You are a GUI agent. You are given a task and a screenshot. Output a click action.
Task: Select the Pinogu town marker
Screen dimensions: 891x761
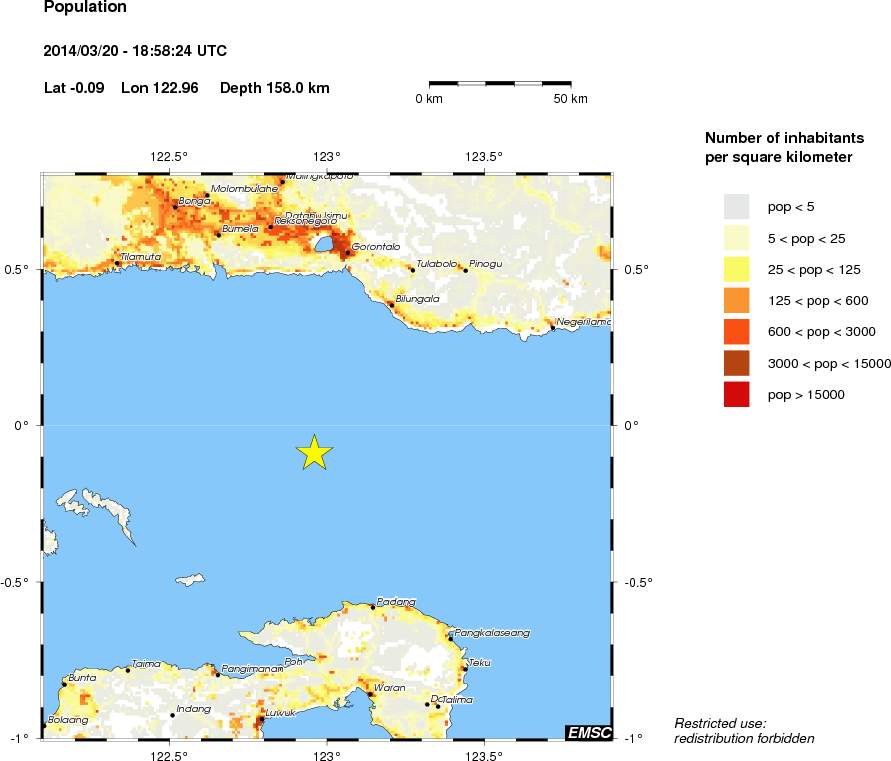465,269
